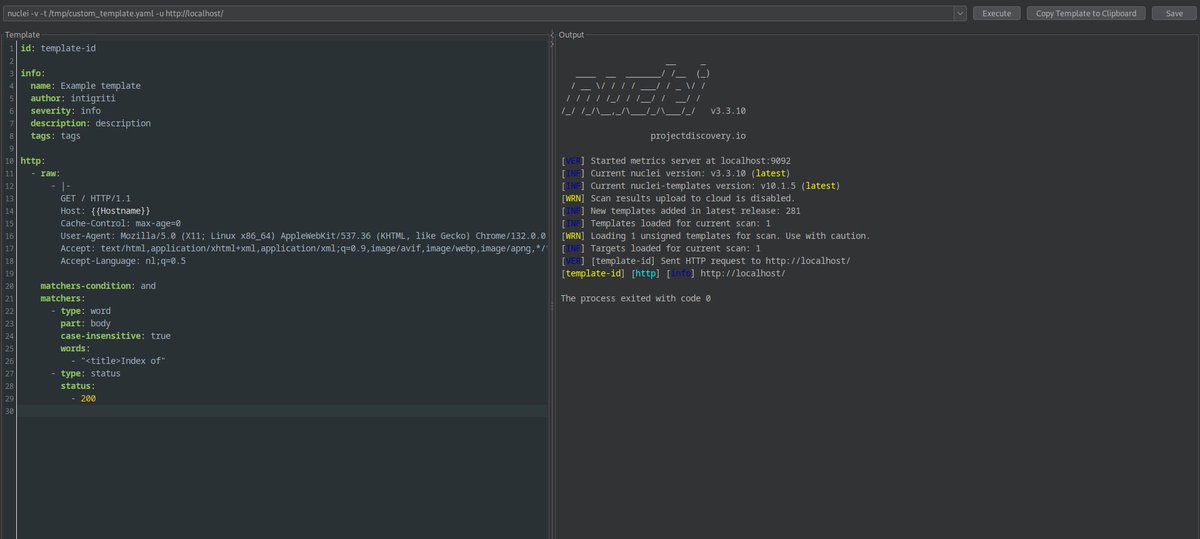Image resolution: width=1200 pixels, height=539 pixels.
Task: Click the 'id: template-id' line in editor
Action: (x=59, y=48)
